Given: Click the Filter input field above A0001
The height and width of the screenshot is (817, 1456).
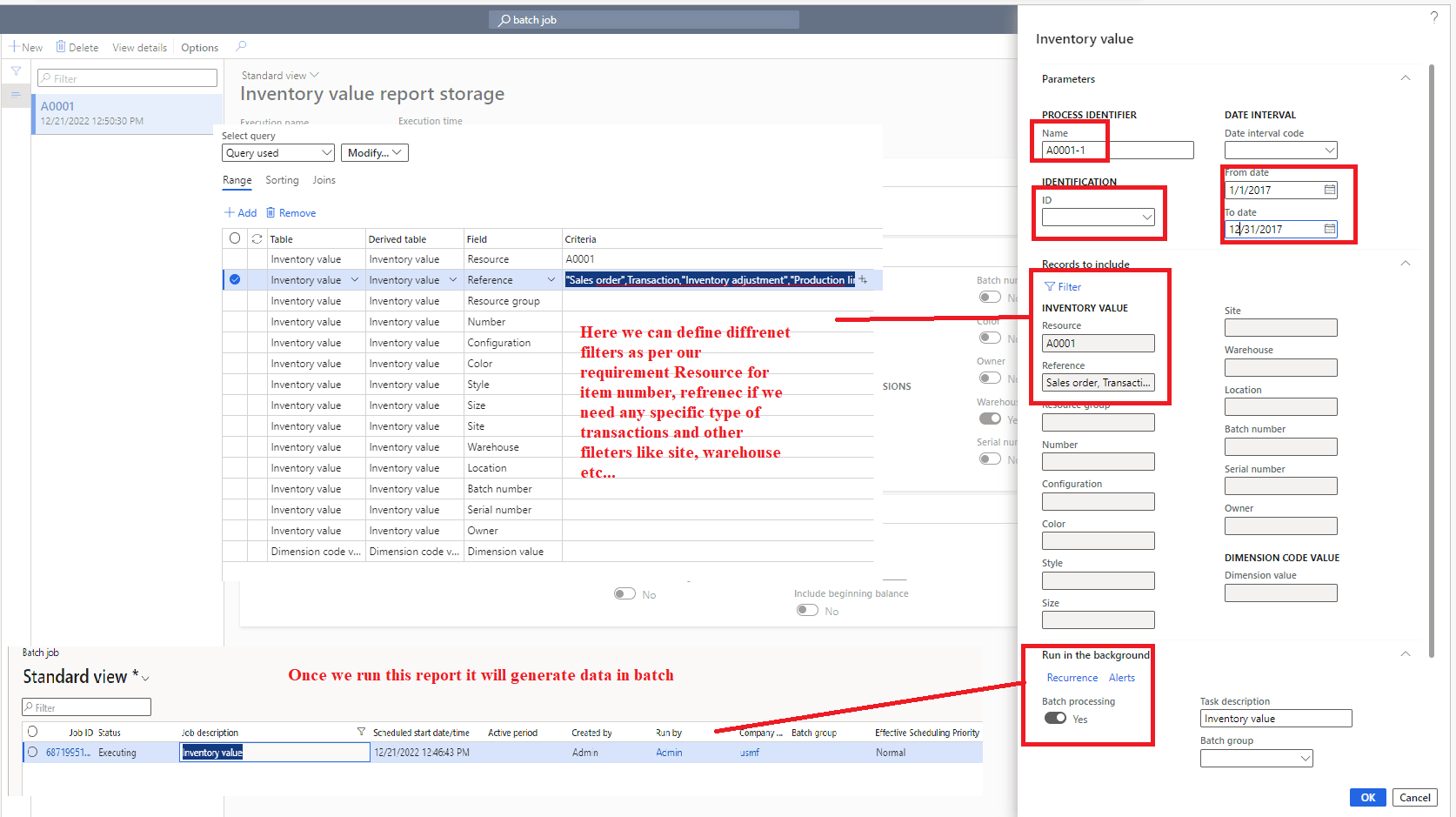Looking at the screenshot, I should coord(126,77).
